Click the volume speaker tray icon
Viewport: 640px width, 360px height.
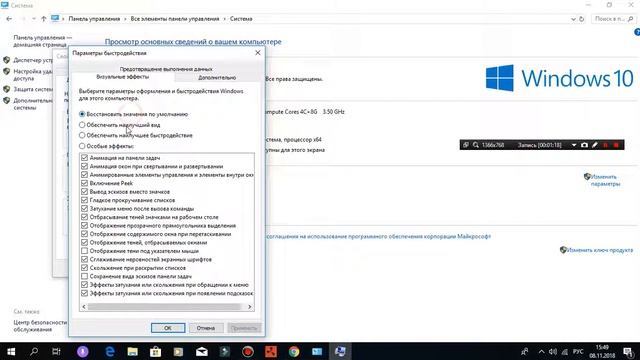[x=553, y=351]
